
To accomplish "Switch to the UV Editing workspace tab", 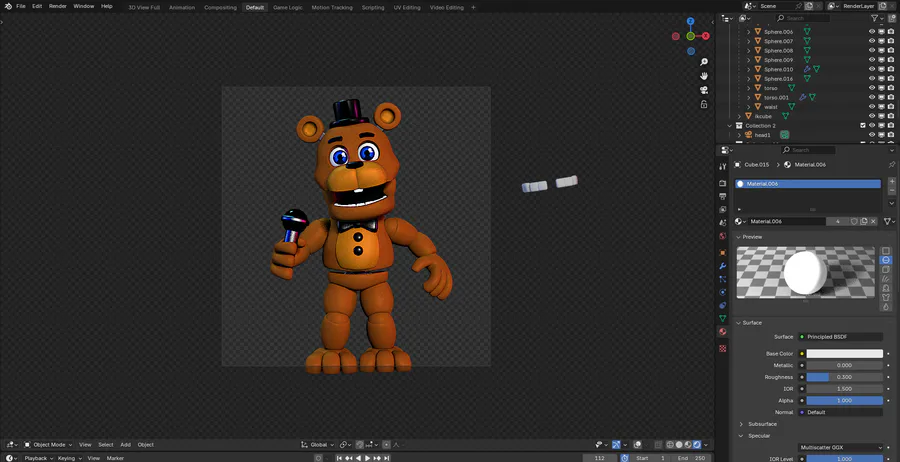I will pyautogui.click(x=407, y=7).
